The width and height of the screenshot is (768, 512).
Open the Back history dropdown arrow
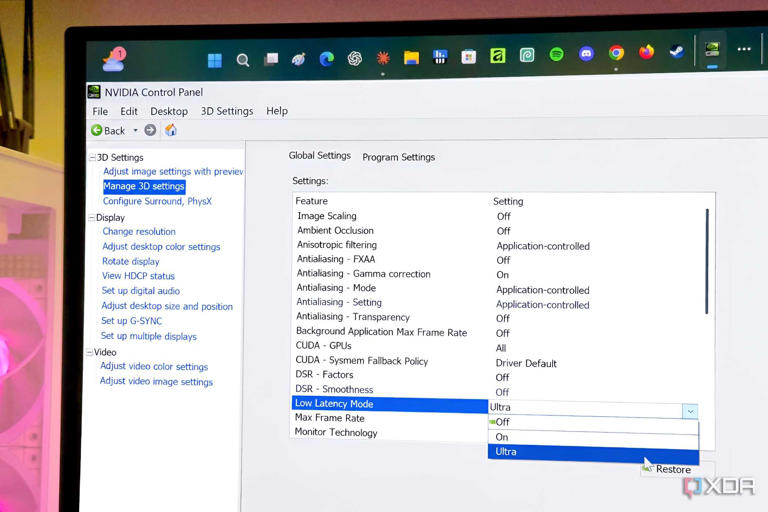tap(136, 130)
